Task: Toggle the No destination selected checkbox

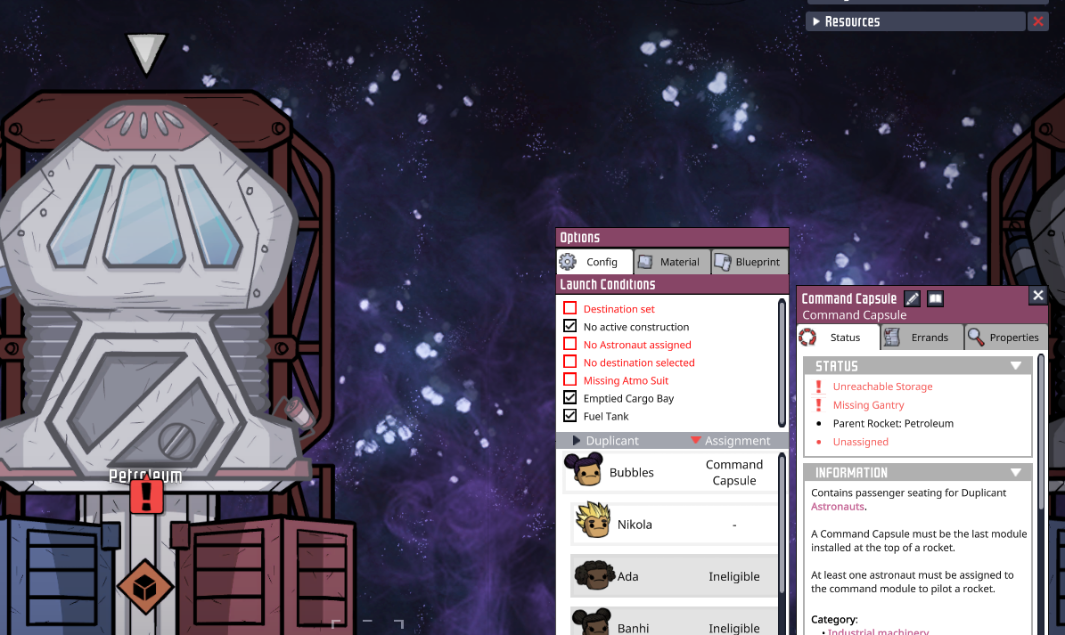Action: pyautogui.click(x=570, y=362)
